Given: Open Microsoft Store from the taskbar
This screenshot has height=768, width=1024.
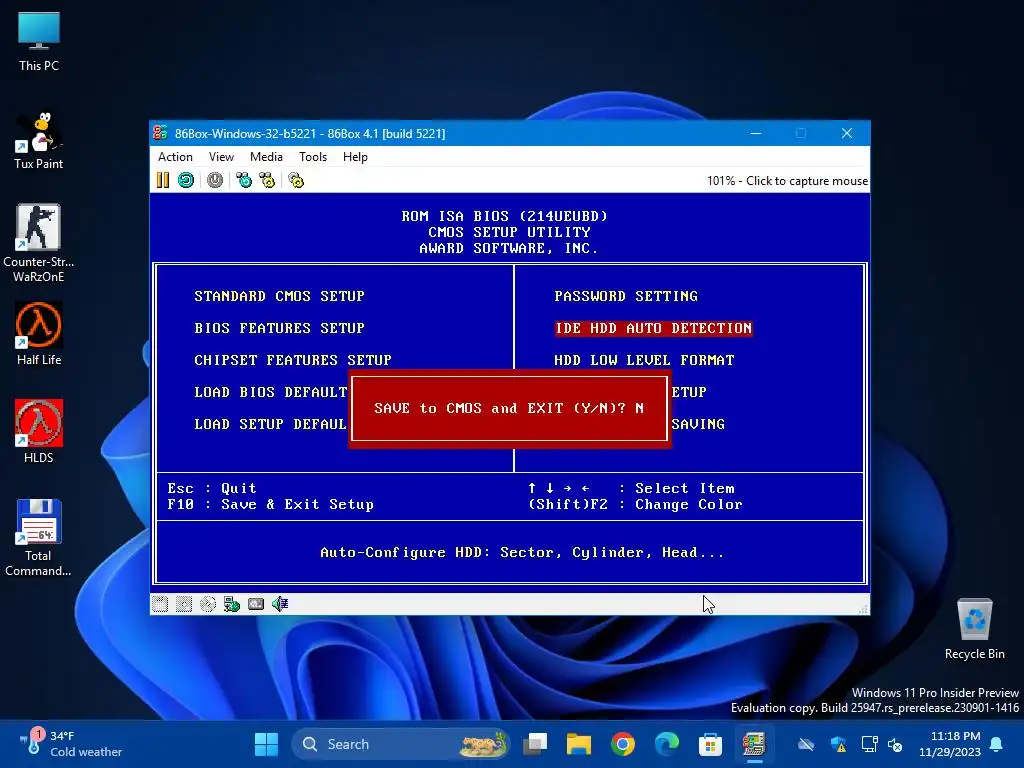Looking at the screenshot, I should point(710,744).
